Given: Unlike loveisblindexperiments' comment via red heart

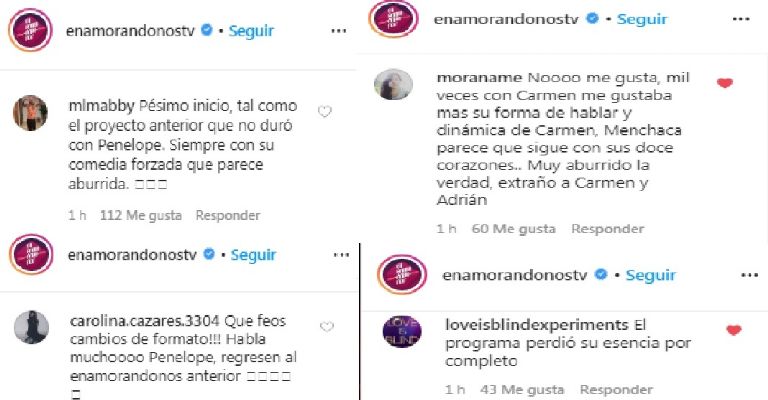Looking at the screenshot, I should (x=733, y=330).
